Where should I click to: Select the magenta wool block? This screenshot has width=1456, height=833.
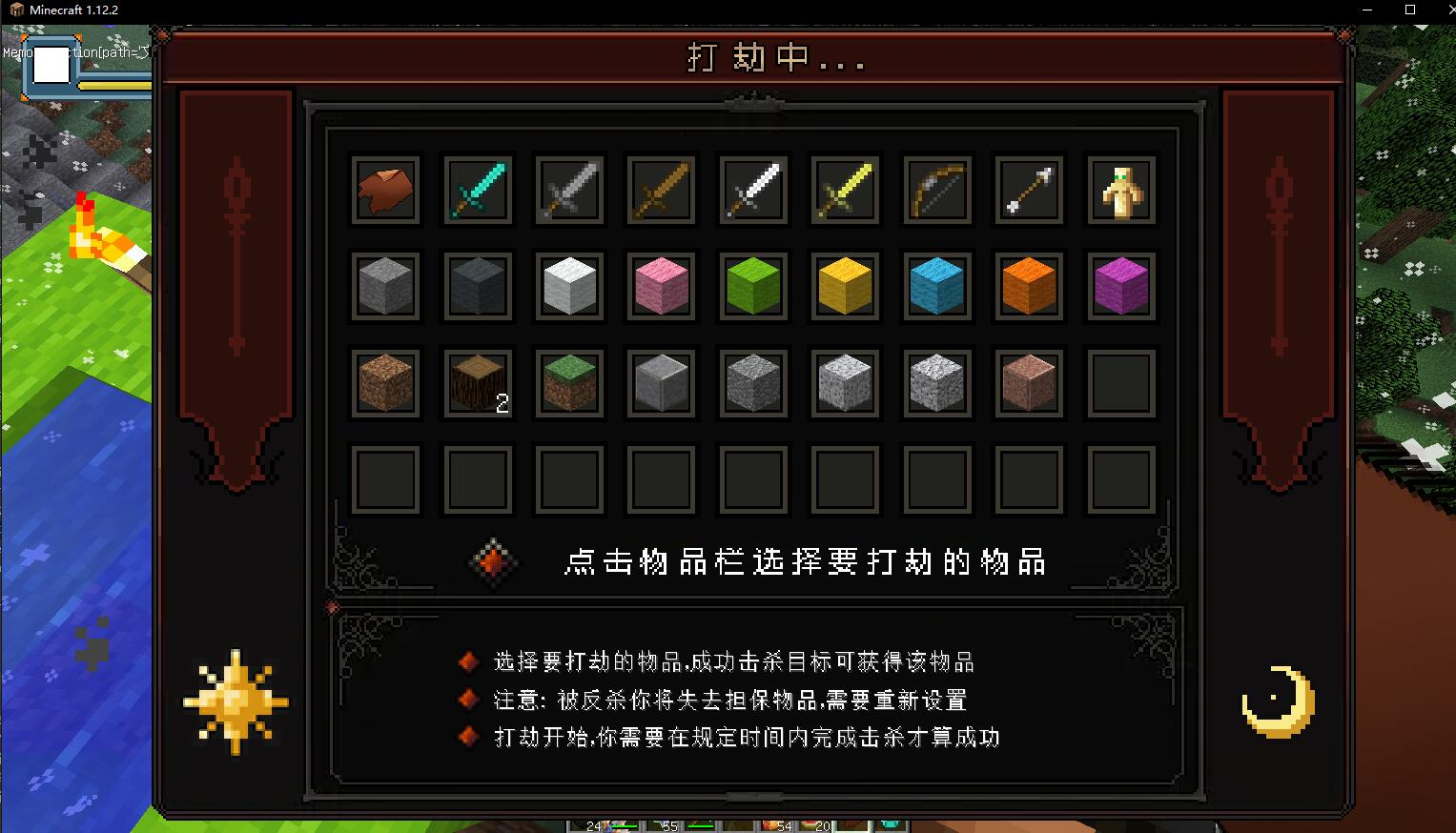click(x=1121, y=286)
